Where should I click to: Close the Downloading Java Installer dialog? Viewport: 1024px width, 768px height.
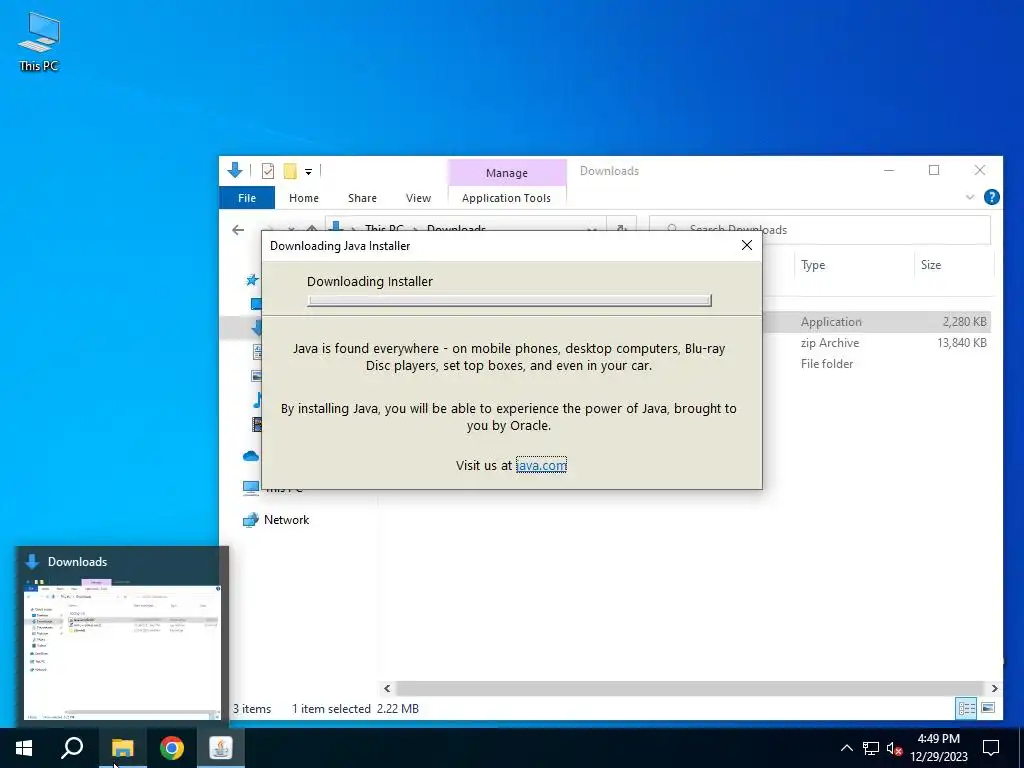(747, 245)
